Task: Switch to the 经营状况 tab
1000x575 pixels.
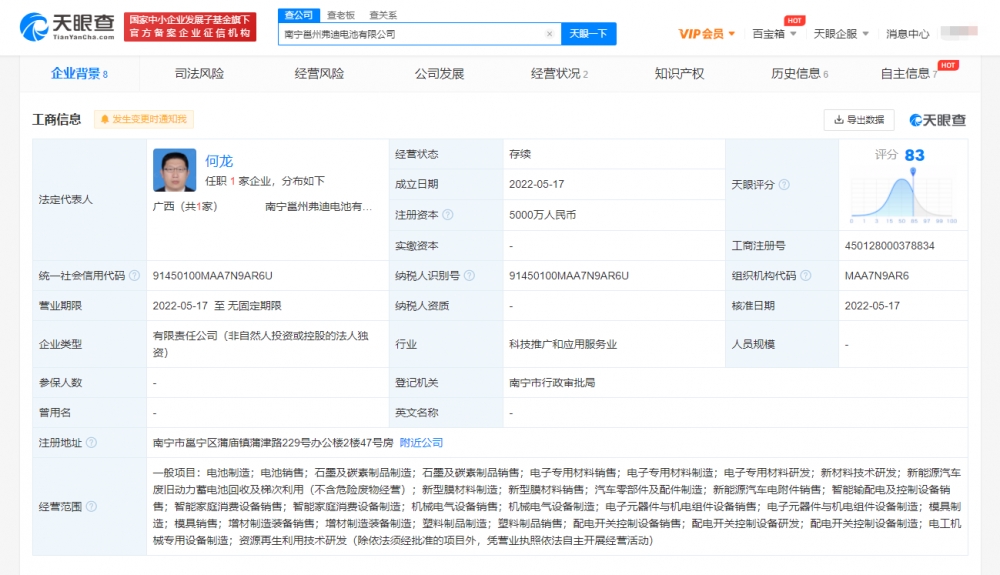Action: pos(559,74)
